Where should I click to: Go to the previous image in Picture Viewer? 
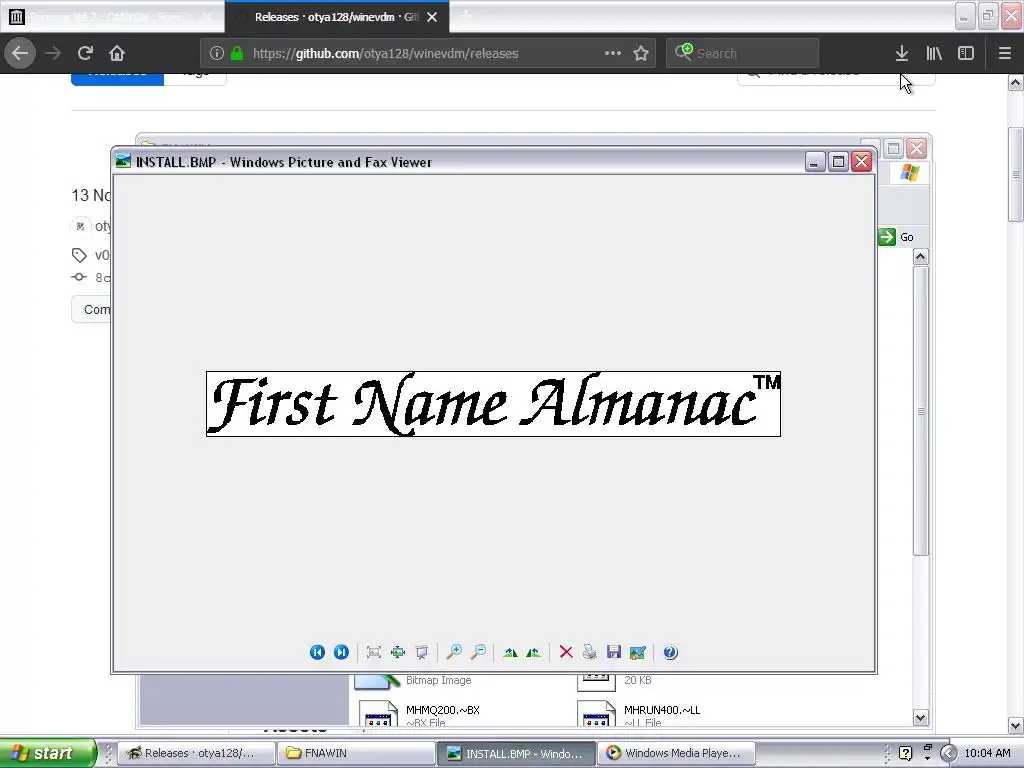[x=317, y=652]
